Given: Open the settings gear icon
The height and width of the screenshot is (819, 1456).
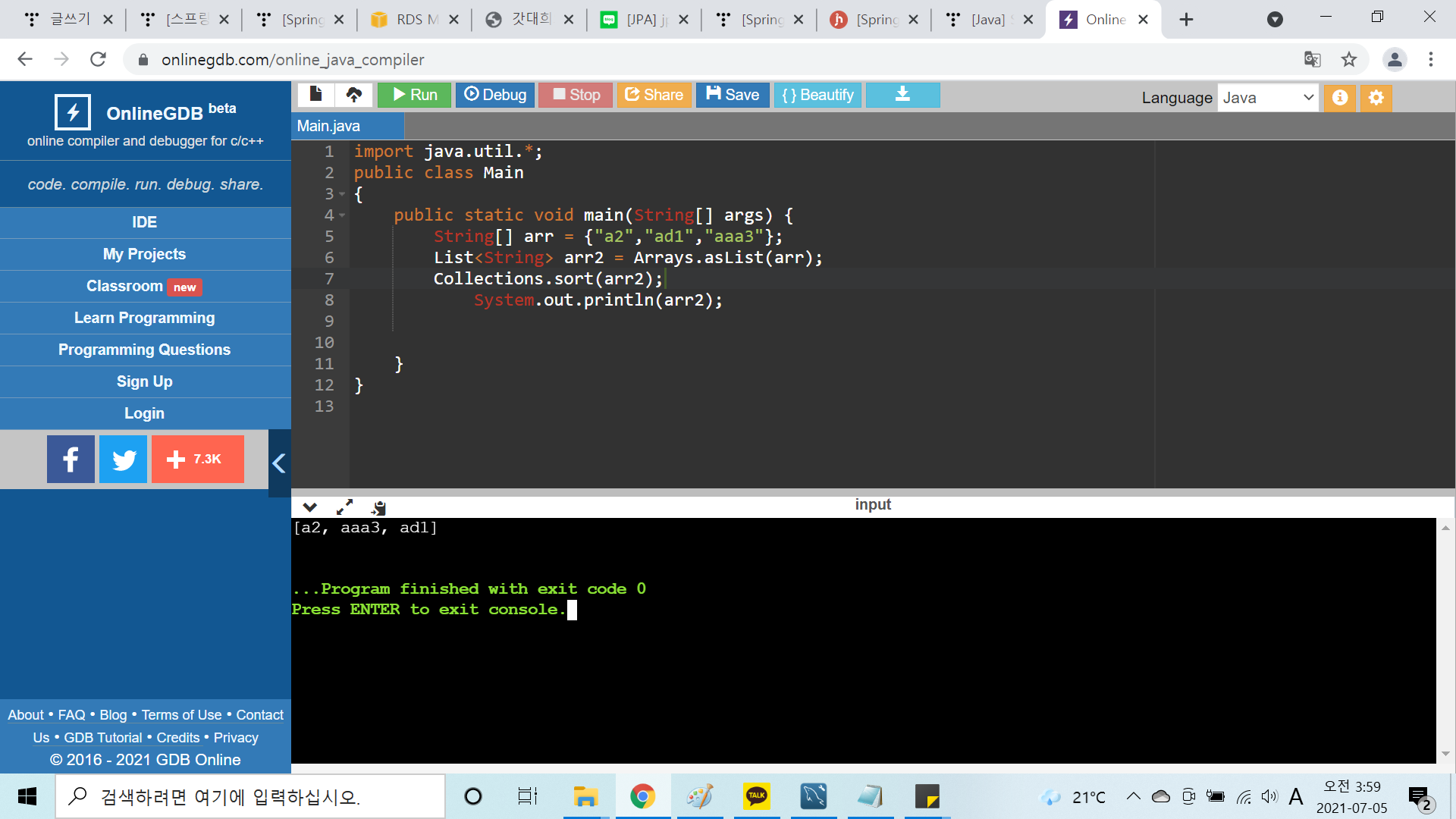Looking at the screenshot, I should [1376, 98].
